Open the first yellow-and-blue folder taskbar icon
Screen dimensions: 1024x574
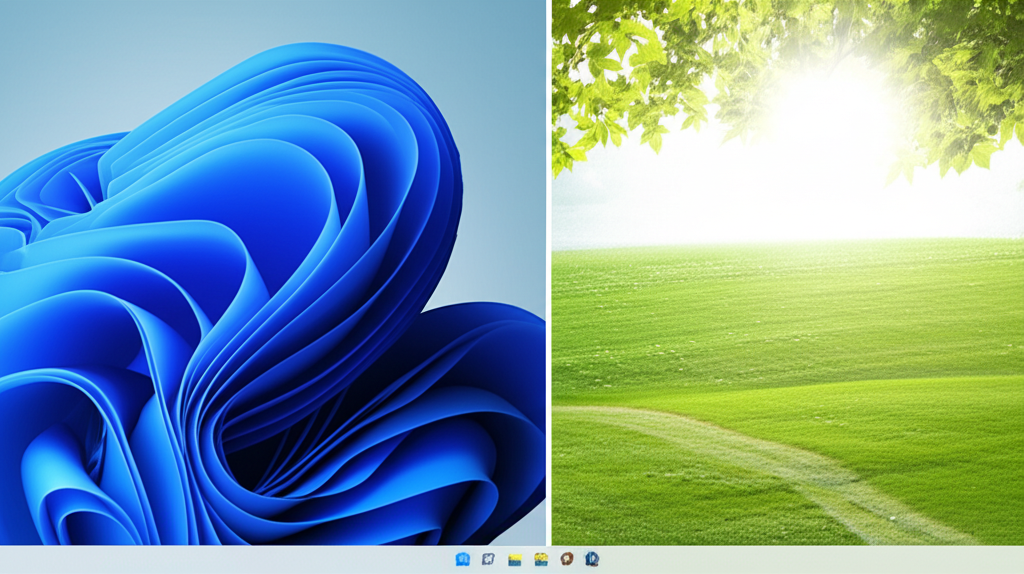click(x=515, y=560)
